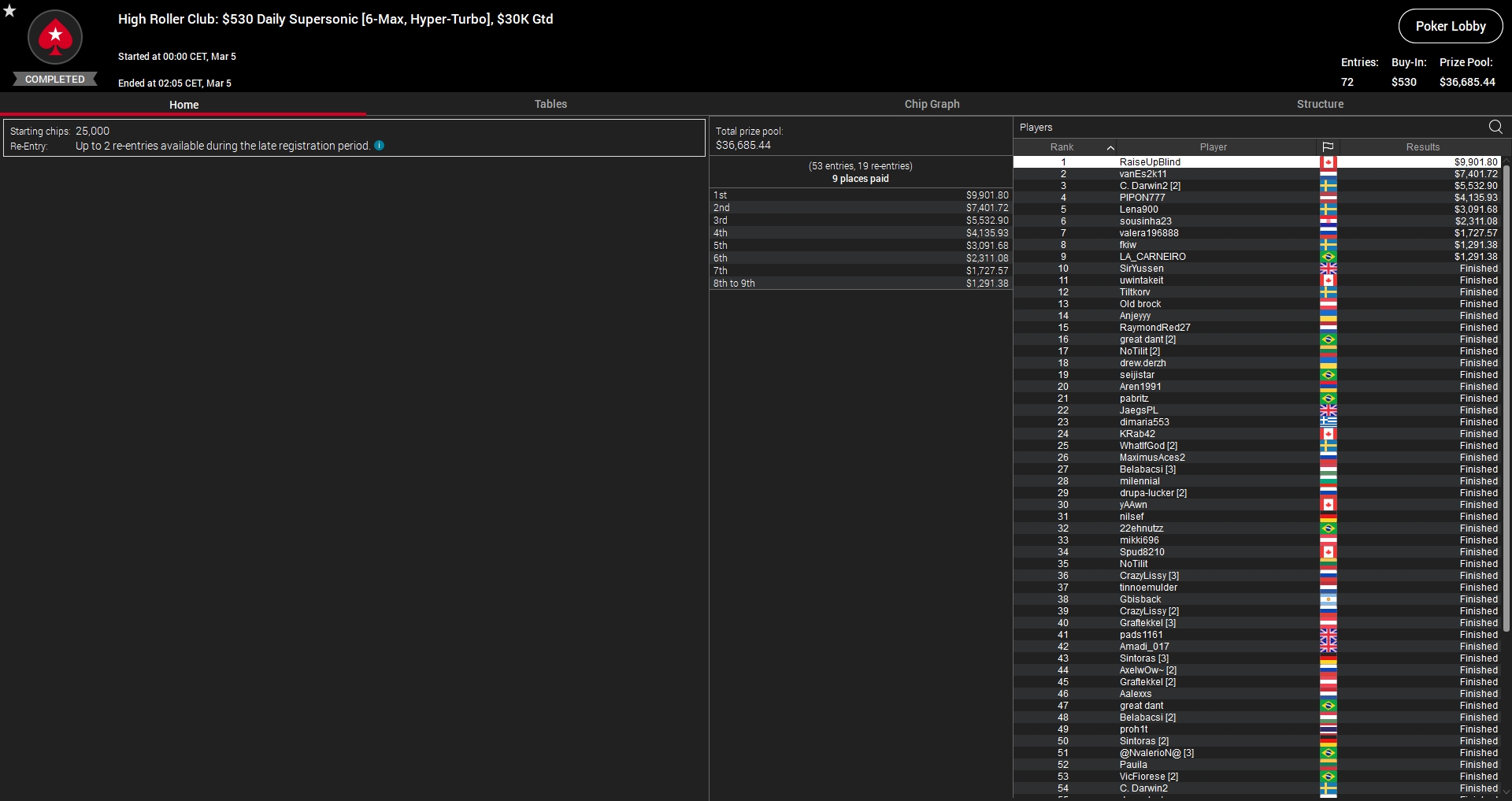1512x801 pixels.
Task: Select player RaymondRed27
Action: pos(1258,328)
